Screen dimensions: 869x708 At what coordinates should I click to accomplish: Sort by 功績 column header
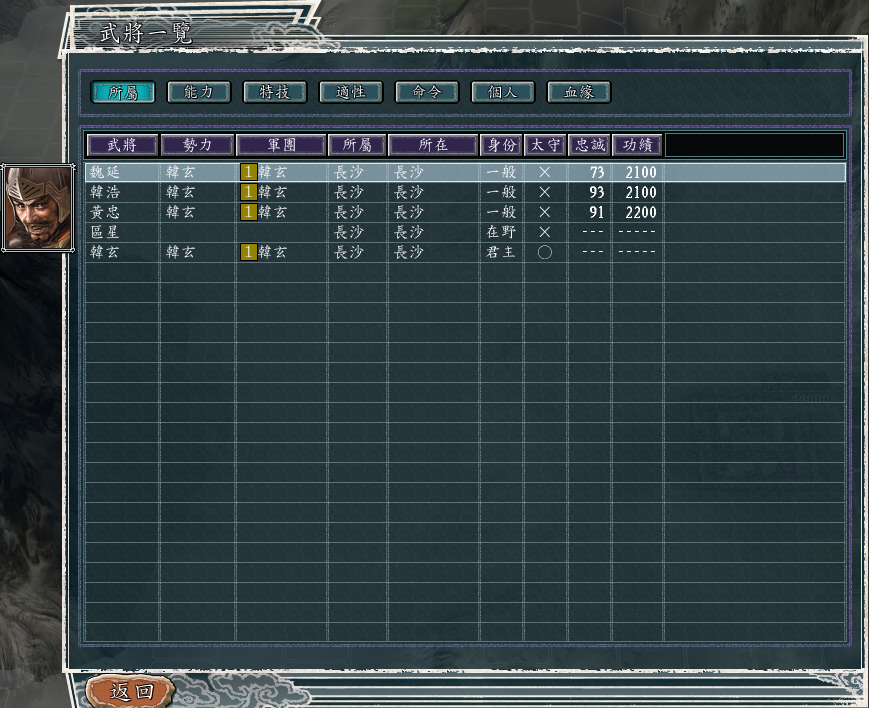coord(637,145)
